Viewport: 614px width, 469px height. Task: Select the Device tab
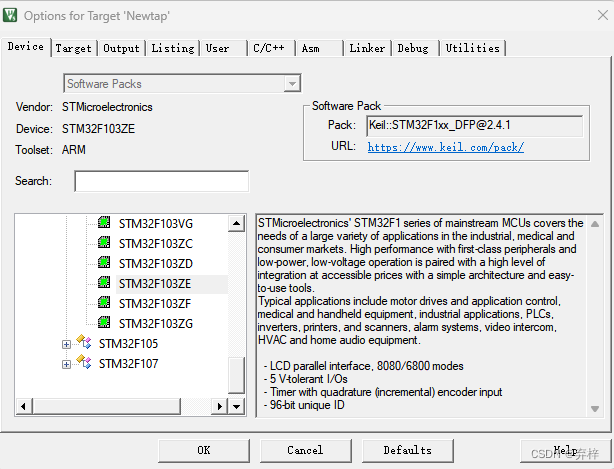coord(26,47)
